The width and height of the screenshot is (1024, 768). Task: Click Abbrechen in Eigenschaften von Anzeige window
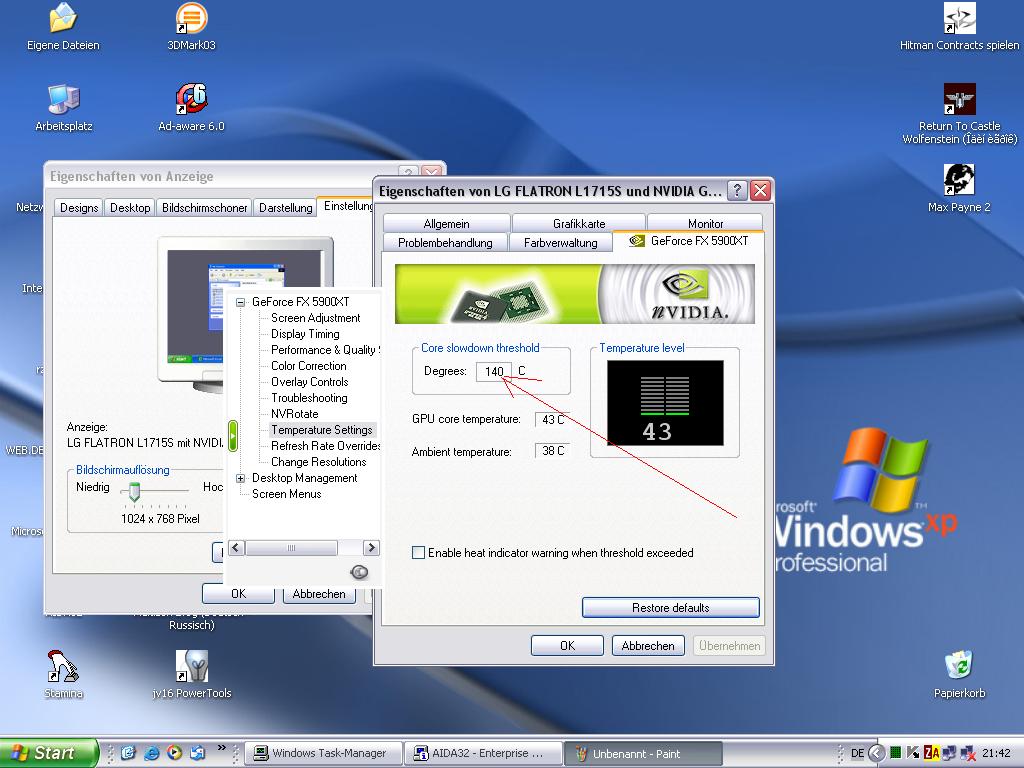(319, 594)
